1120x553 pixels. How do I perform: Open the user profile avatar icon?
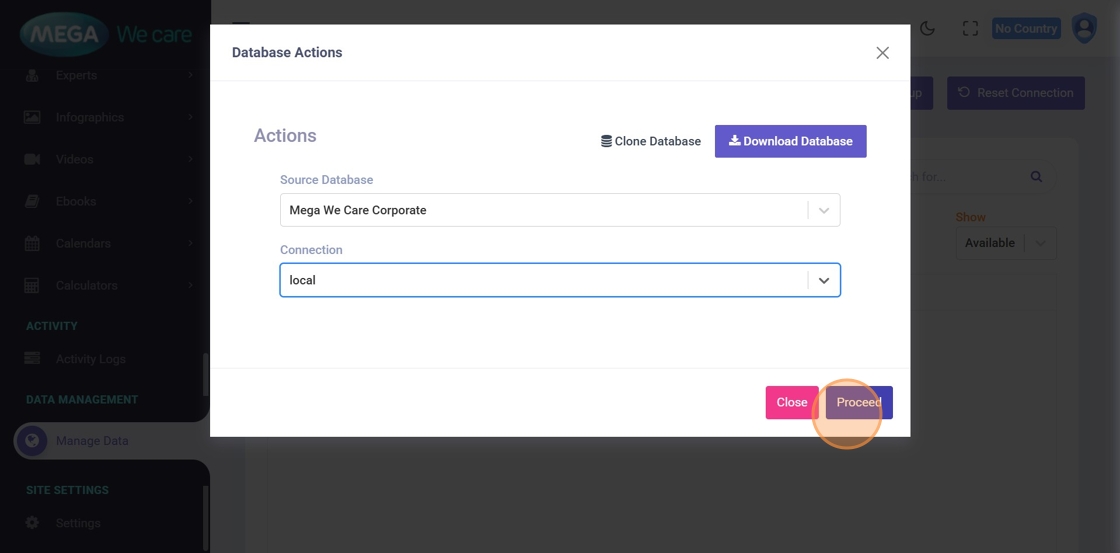[1084, 28]
